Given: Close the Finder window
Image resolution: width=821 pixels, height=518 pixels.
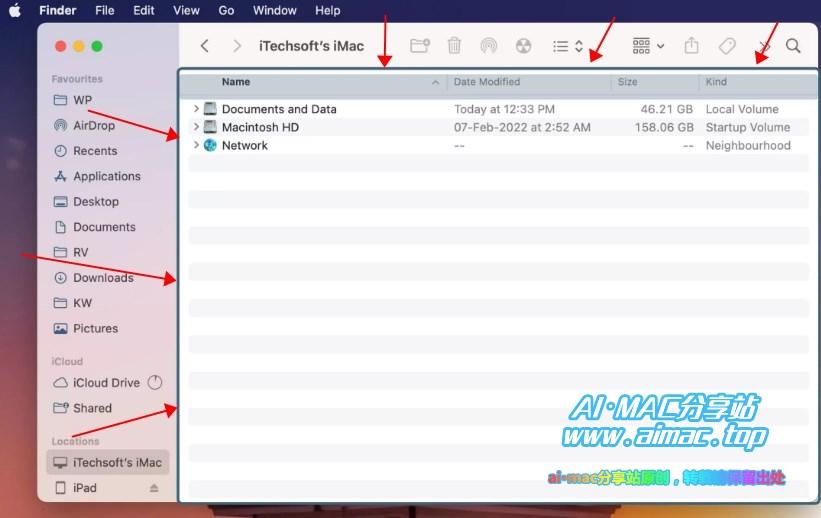Looking at the screenshot, I should [60, 46].
